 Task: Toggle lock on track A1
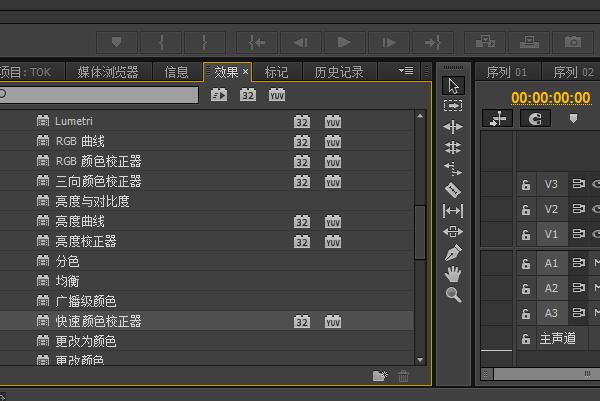tap(526, 264)
